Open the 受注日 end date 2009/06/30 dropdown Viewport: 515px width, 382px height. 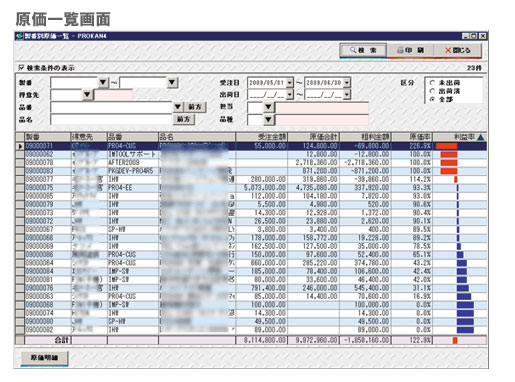point(347,82)
